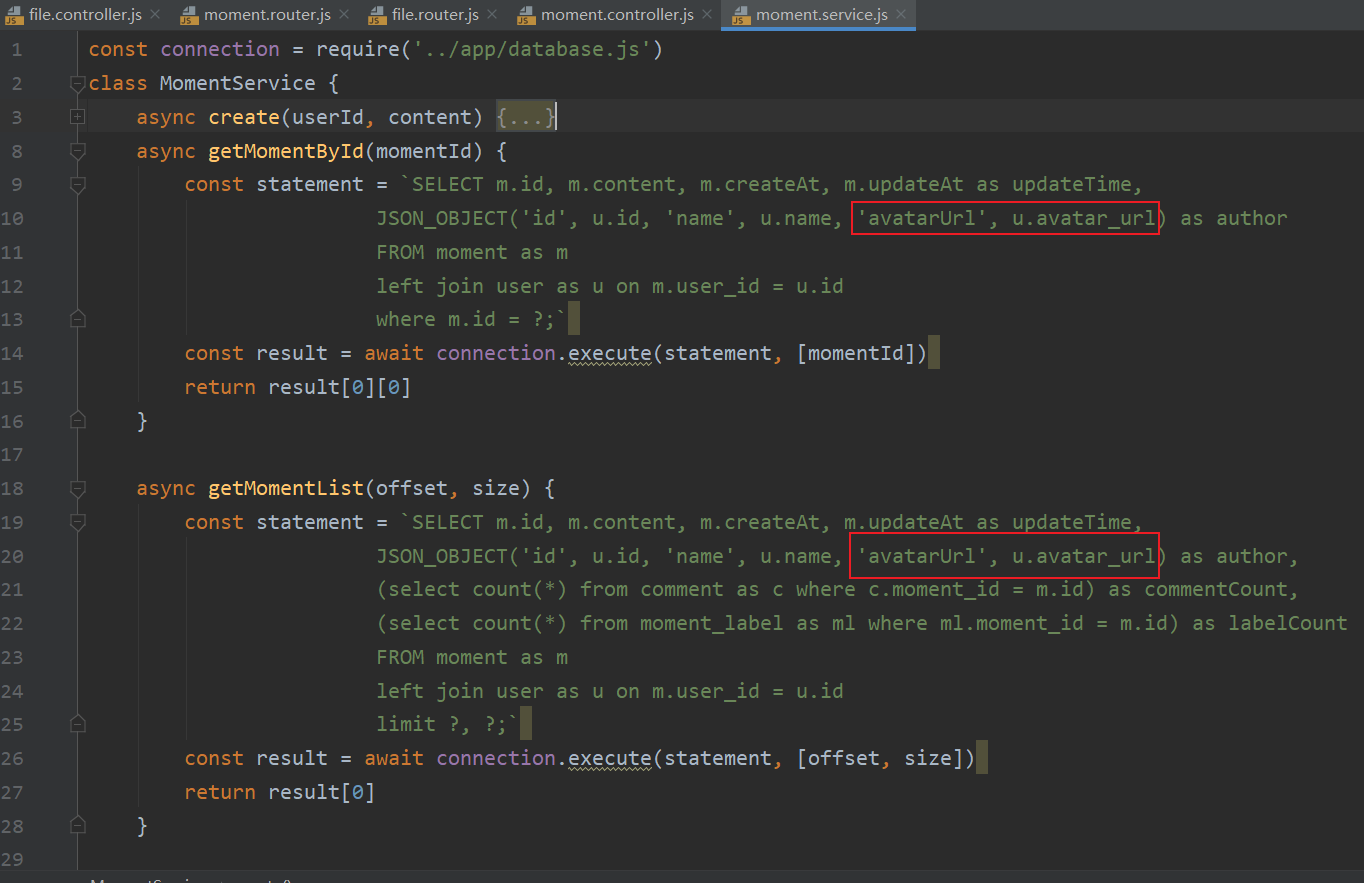The width and height of the screenshot is (1364, 883).
Task: Click the fold end marker on line 13
Action: coord(78,320)
